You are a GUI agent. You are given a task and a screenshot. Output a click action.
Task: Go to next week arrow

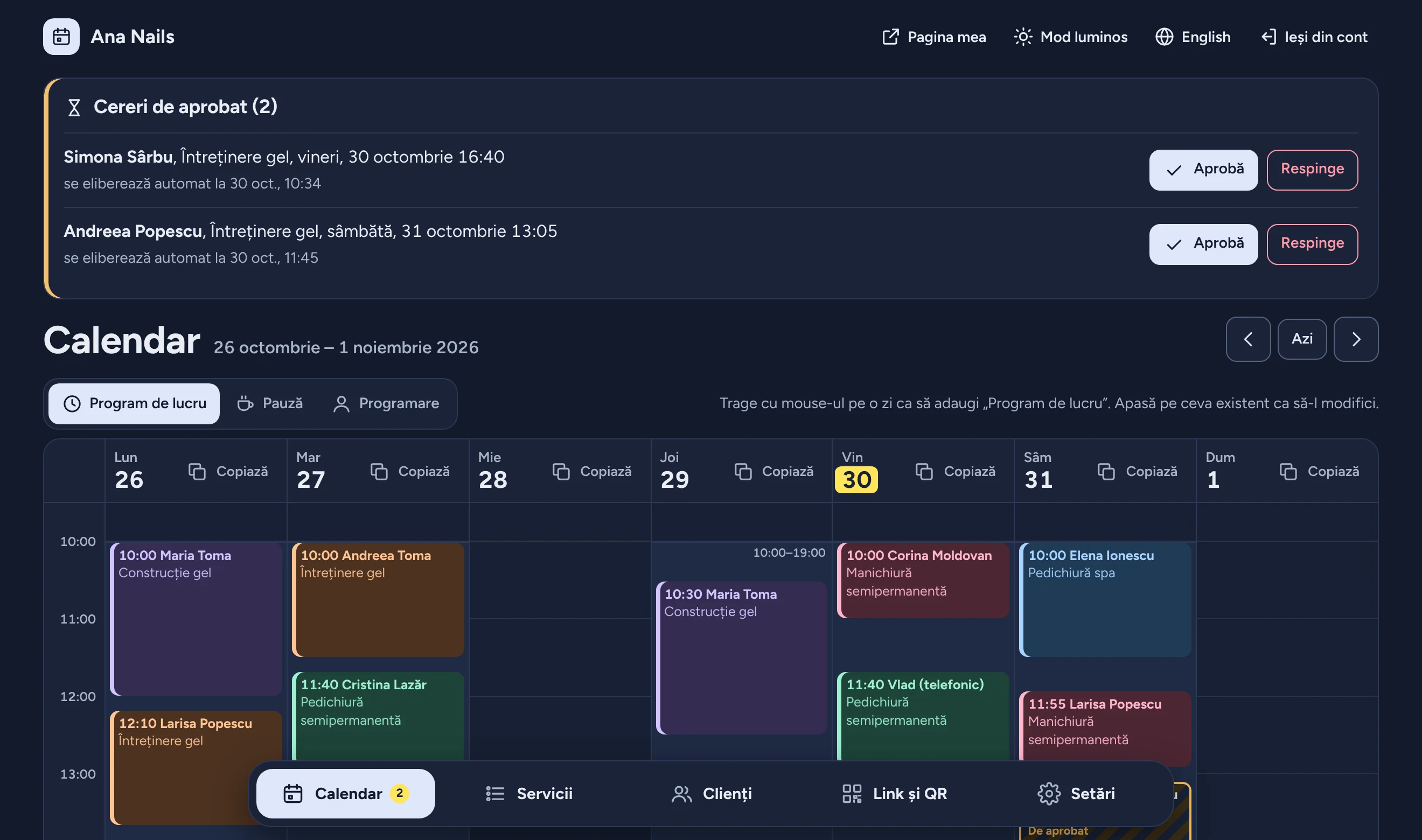[x=1356, y=339]
